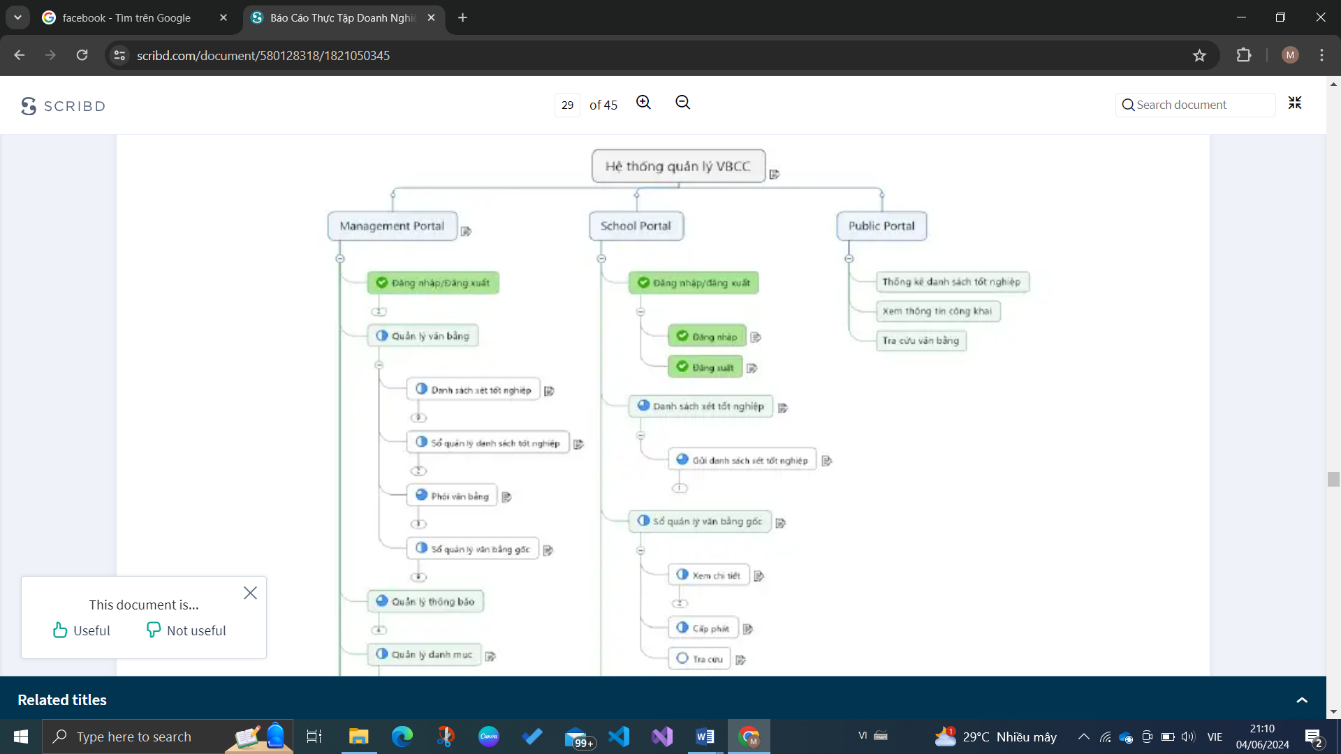
Task: Bookmark this page with the star icon
Action: 1200,55
